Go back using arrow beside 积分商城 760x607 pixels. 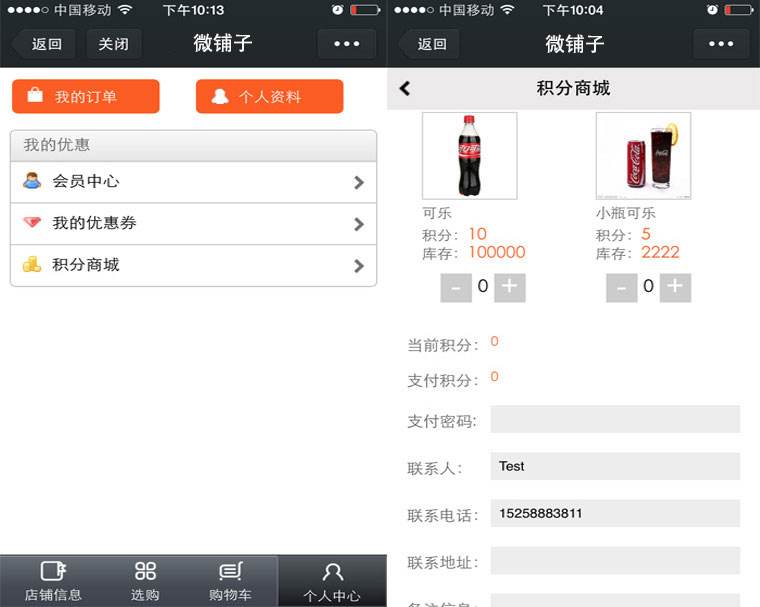(x=405, y=88)
